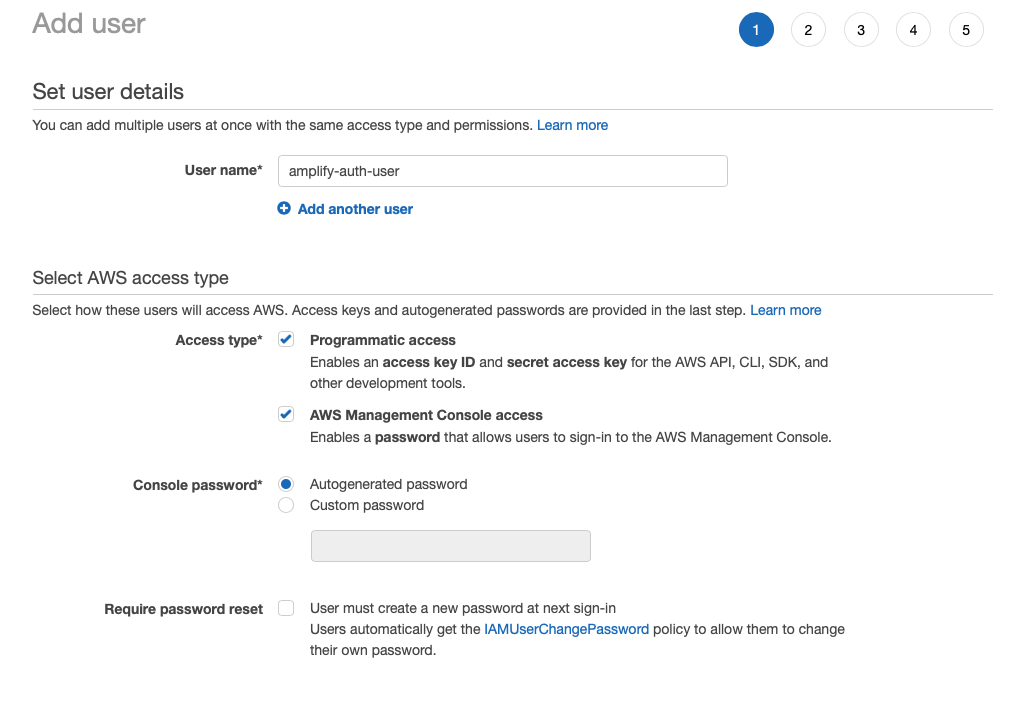This screenshot has width=1019, height=715.
Task: Disable the Programmatic access checkbox
Action: (286, 339)
